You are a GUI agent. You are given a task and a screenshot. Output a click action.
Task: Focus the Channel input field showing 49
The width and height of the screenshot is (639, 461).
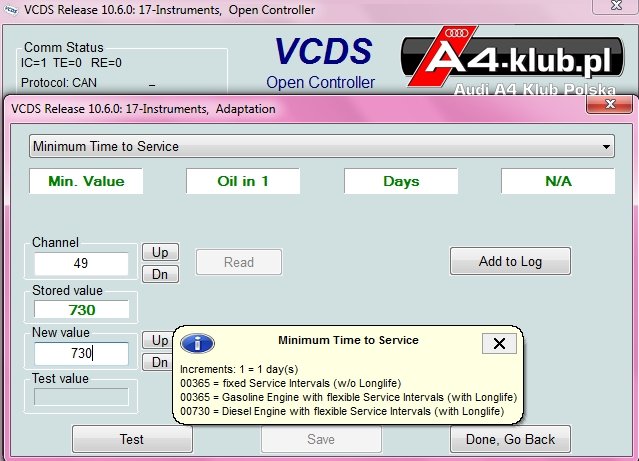(81, 263)
